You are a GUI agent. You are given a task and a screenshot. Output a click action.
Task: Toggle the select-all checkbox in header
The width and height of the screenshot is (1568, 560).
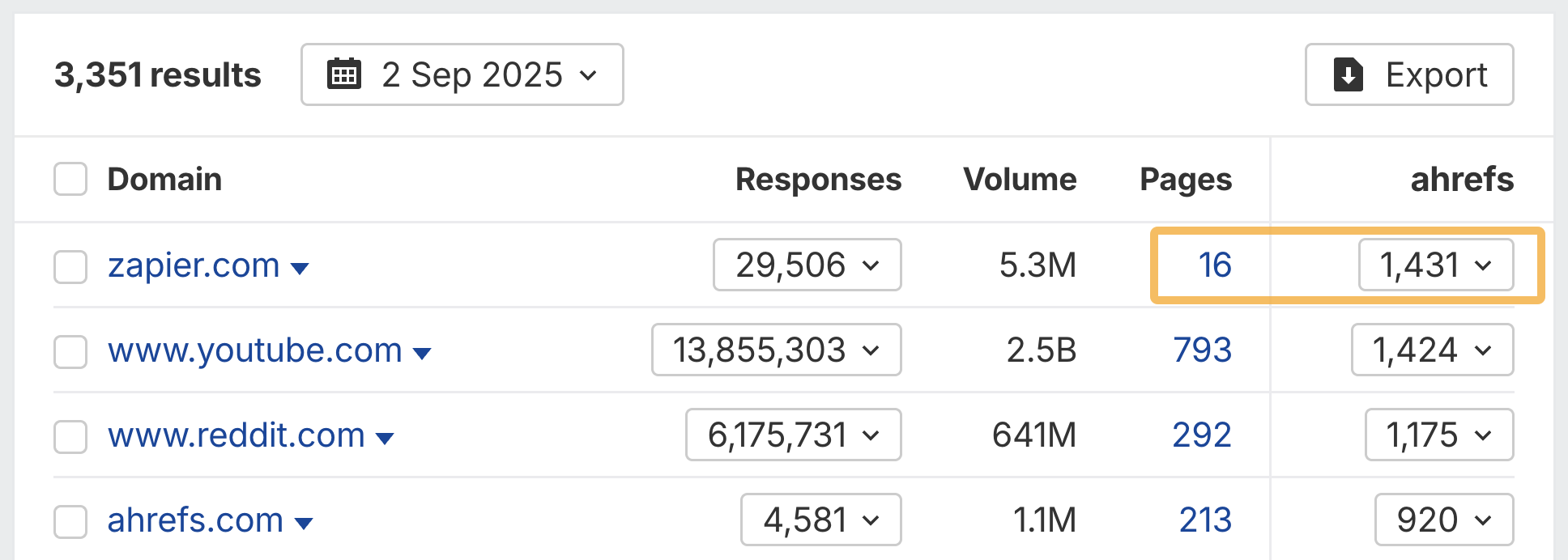pyautogui.click(x=70, y=179)
